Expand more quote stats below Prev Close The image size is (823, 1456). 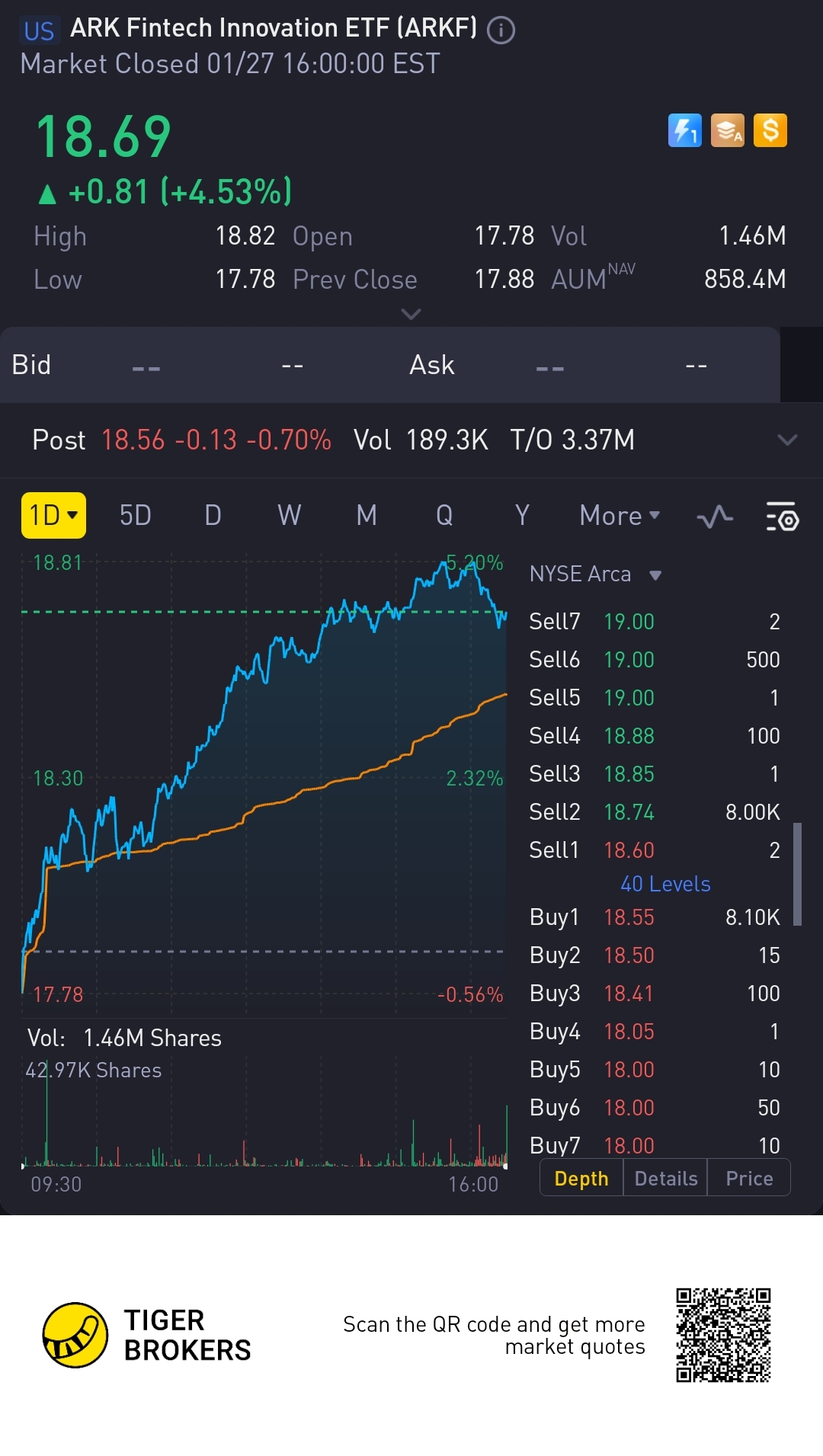coord(411,314)
